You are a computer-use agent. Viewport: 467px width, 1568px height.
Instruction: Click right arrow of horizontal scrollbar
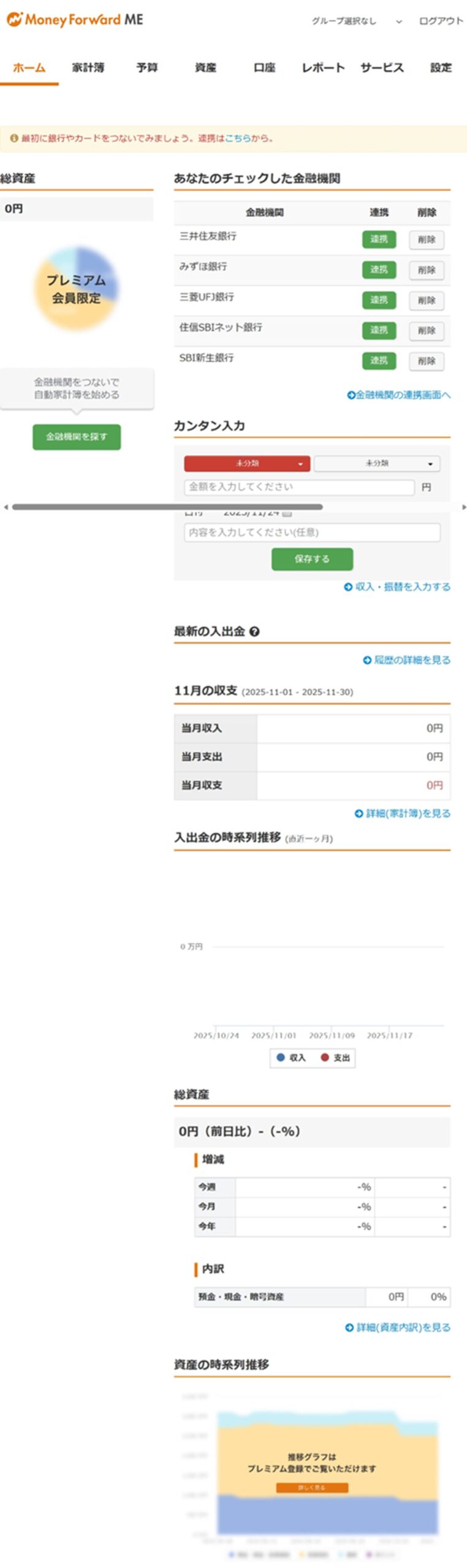[463, 507]
